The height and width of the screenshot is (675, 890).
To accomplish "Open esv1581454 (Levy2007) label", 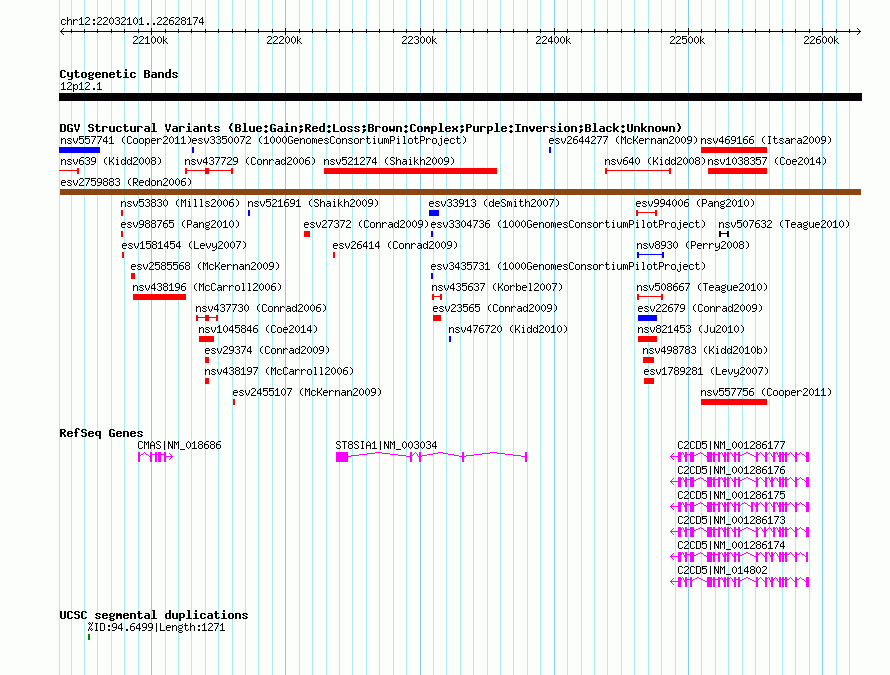I will (184, 245).
